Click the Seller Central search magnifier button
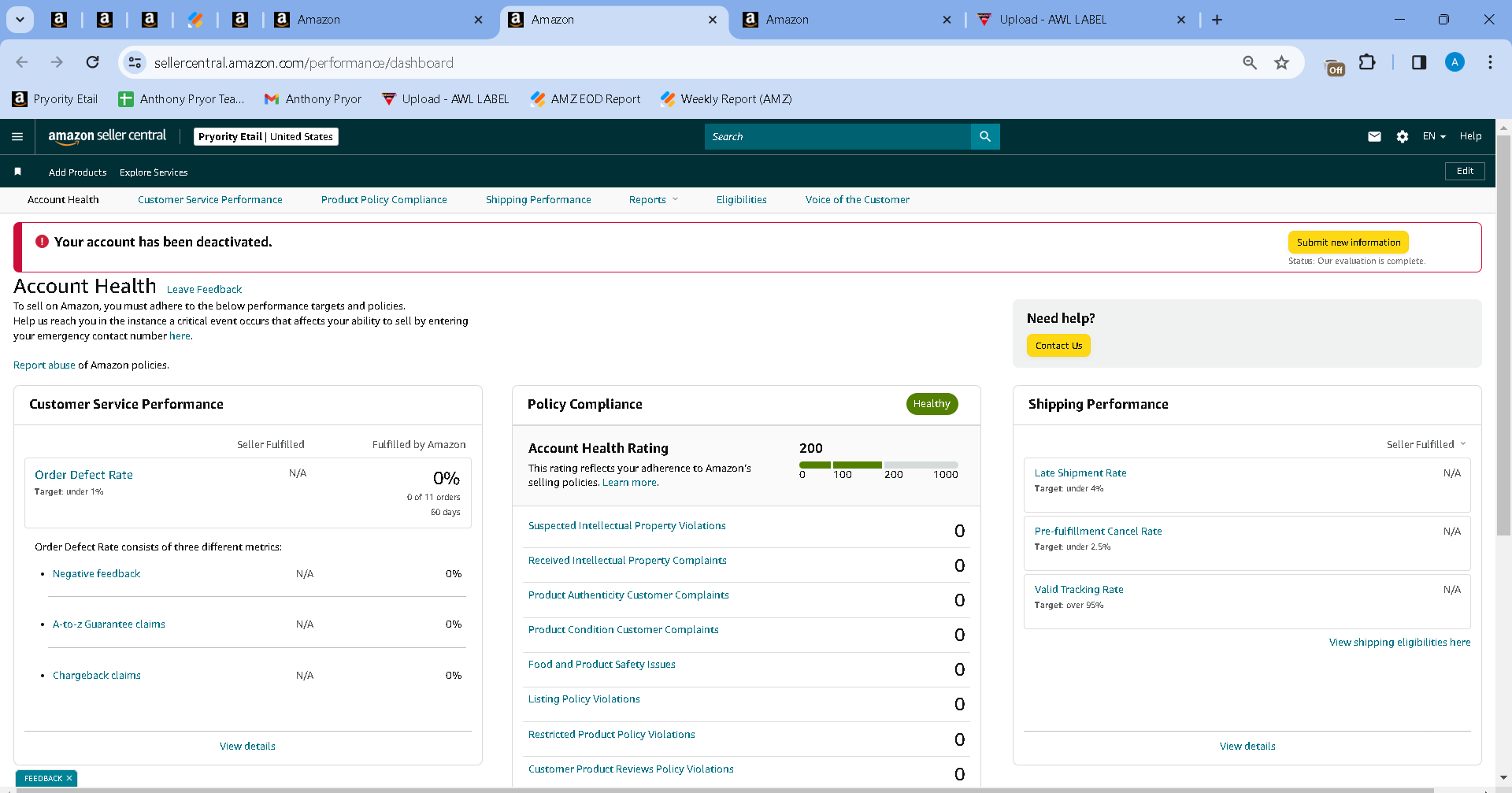 point(985,137)
